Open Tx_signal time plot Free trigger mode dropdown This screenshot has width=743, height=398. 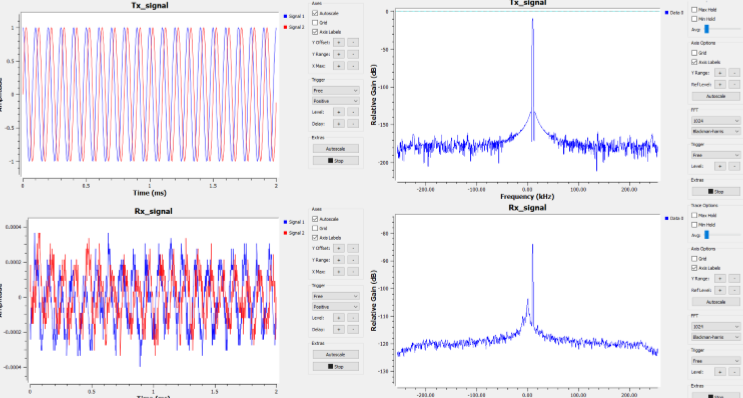click(335, 90)
